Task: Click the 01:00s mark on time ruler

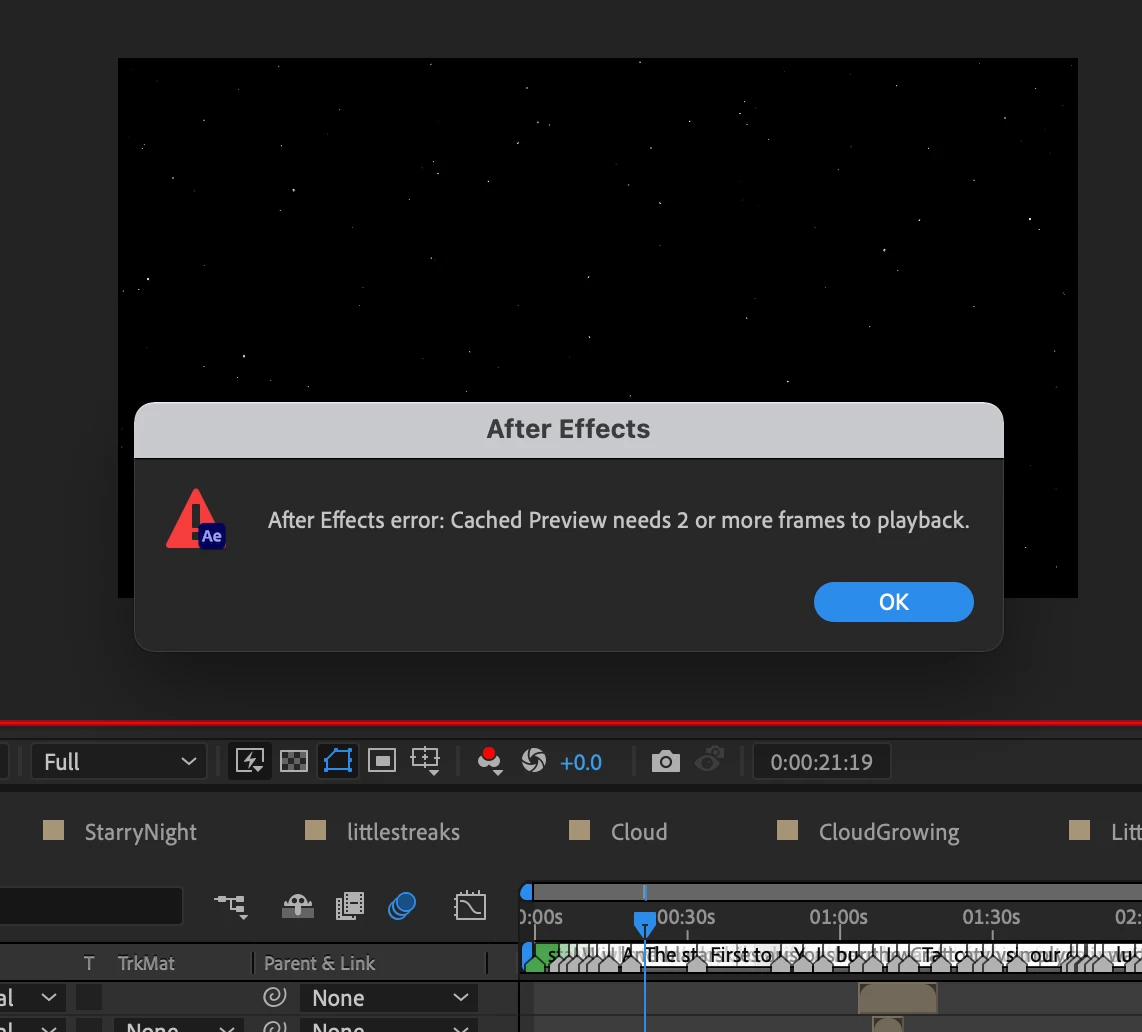Action: 838,917
